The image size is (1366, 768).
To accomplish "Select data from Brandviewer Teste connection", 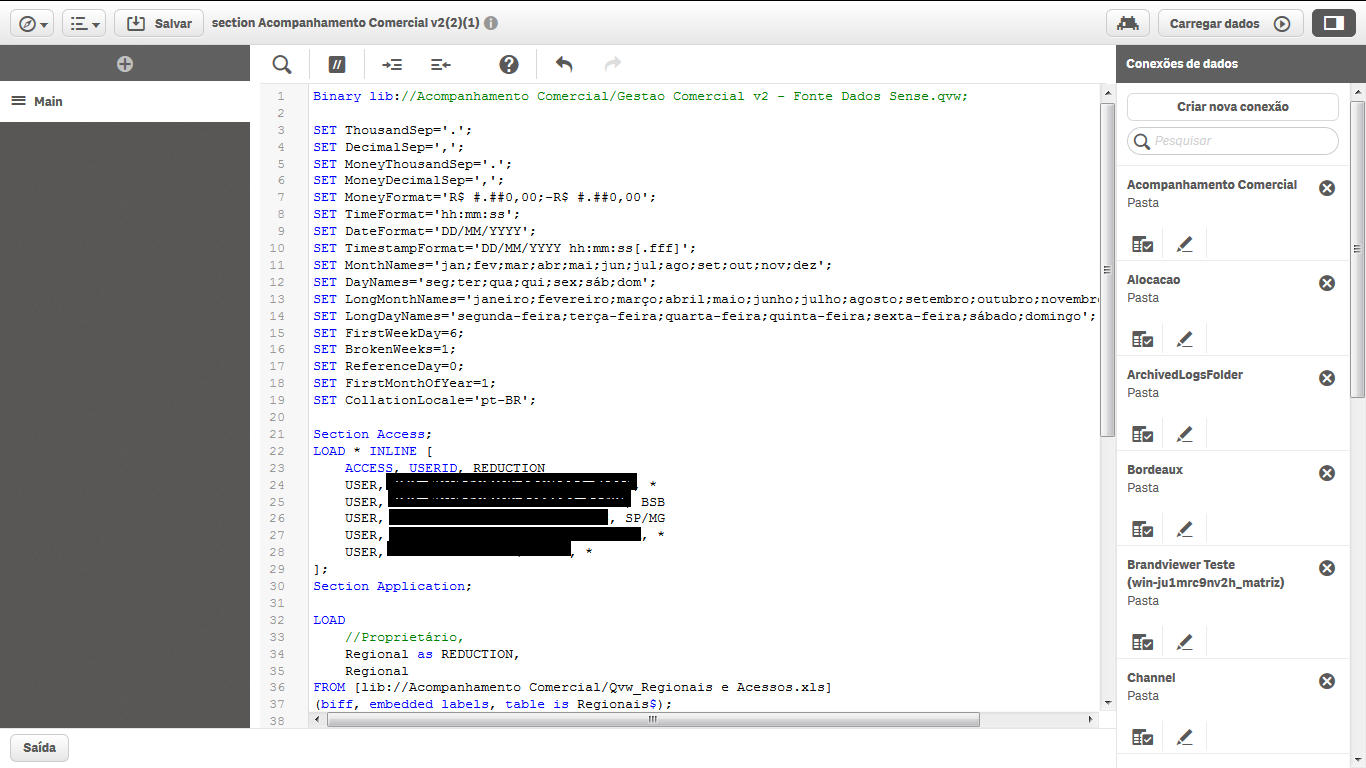I will tap(1142, 641).
